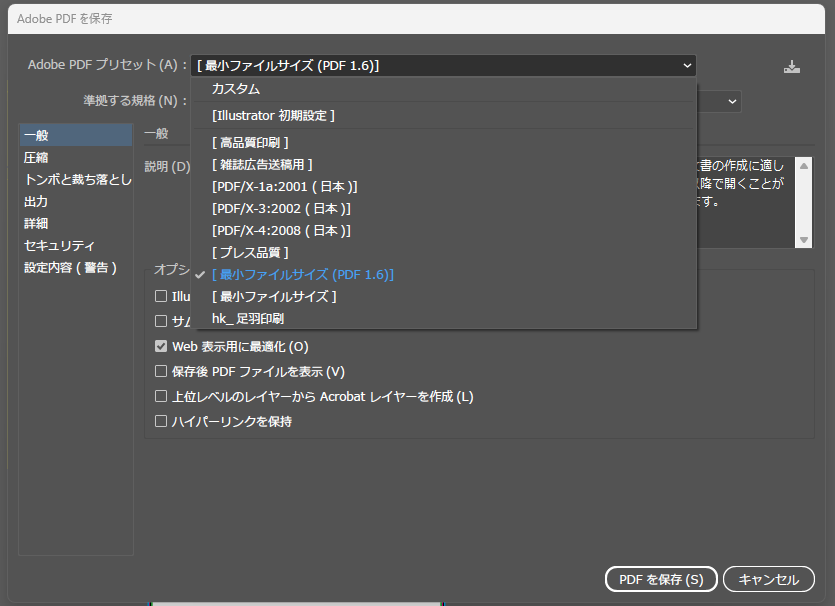This screenshot has width=835, height=606.
Task: Choose [PDF/X-1a:2001 (日本)] preset
Action: click(284, 186)
